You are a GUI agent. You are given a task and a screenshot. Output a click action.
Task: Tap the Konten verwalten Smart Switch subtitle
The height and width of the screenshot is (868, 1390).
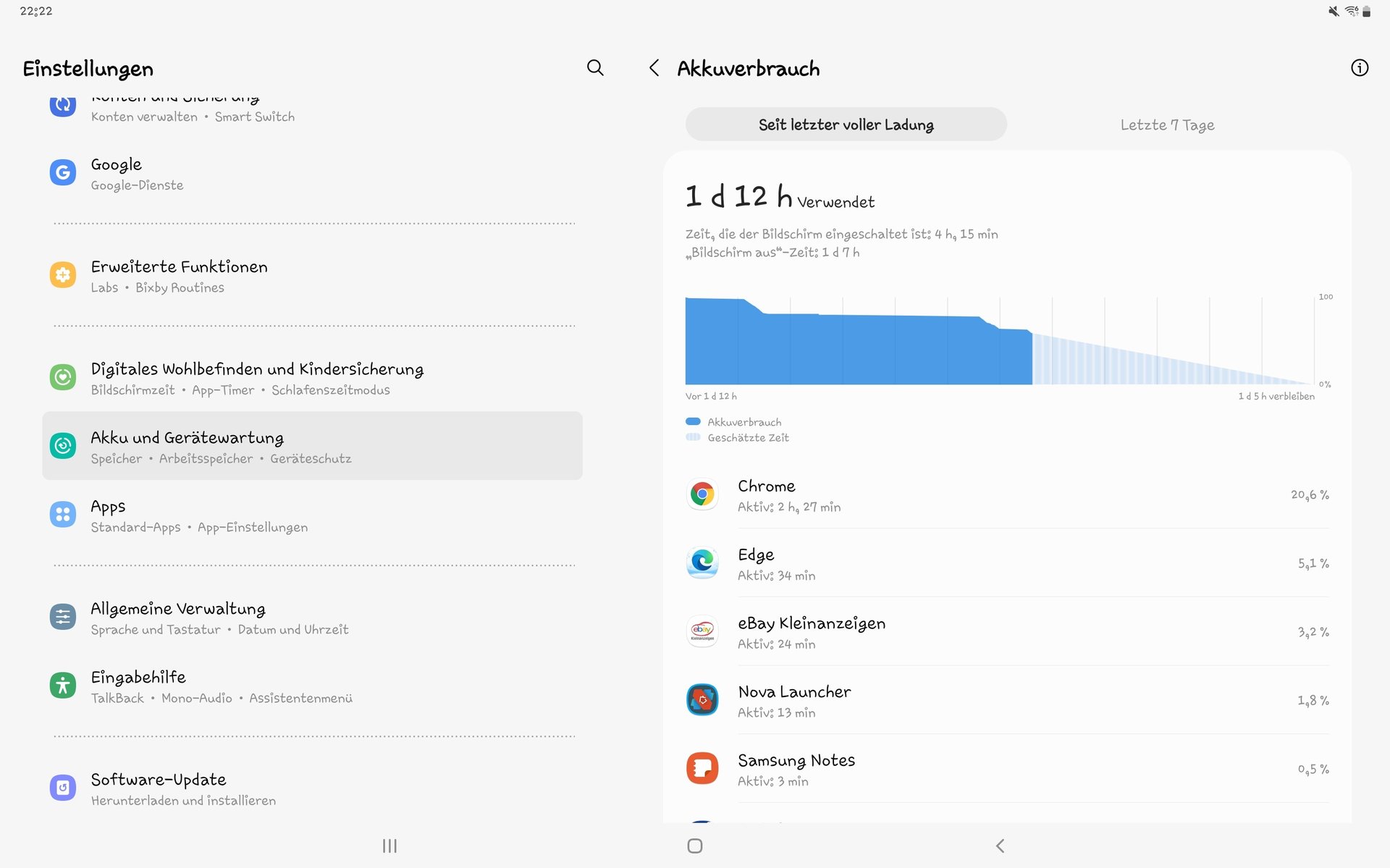click(193, 117)
